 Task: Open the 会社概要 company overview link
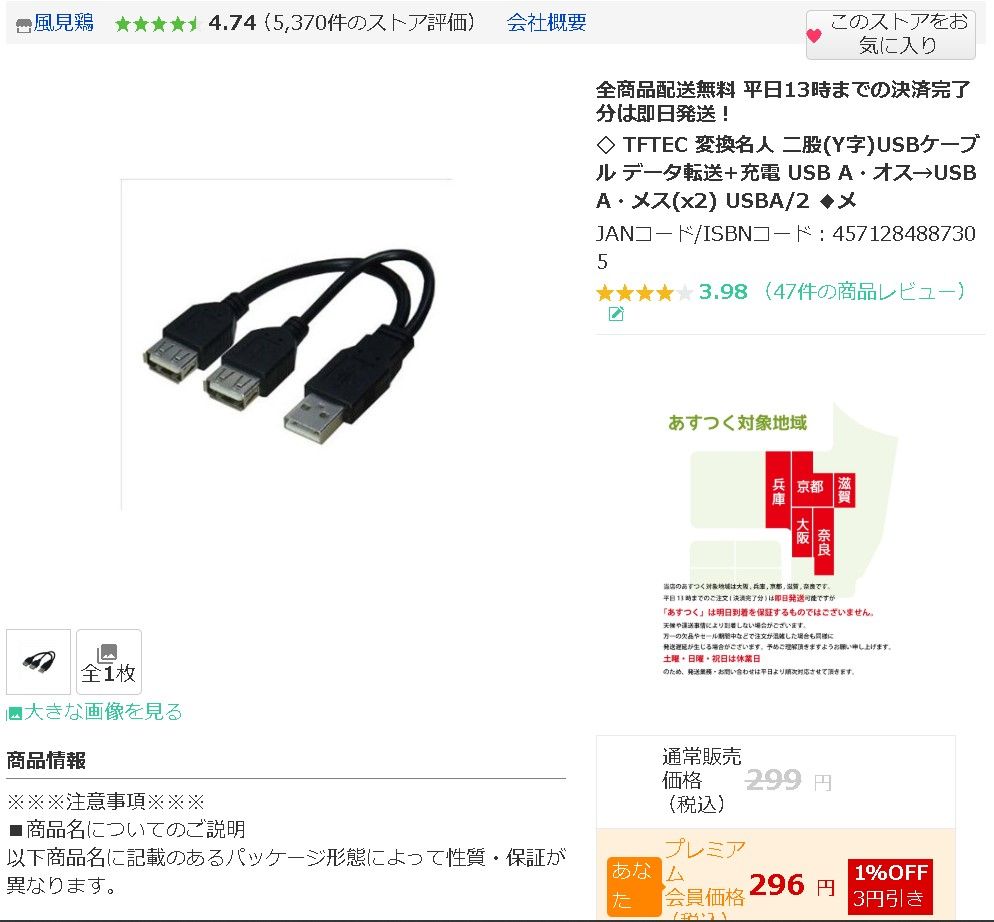coord(546,23)
